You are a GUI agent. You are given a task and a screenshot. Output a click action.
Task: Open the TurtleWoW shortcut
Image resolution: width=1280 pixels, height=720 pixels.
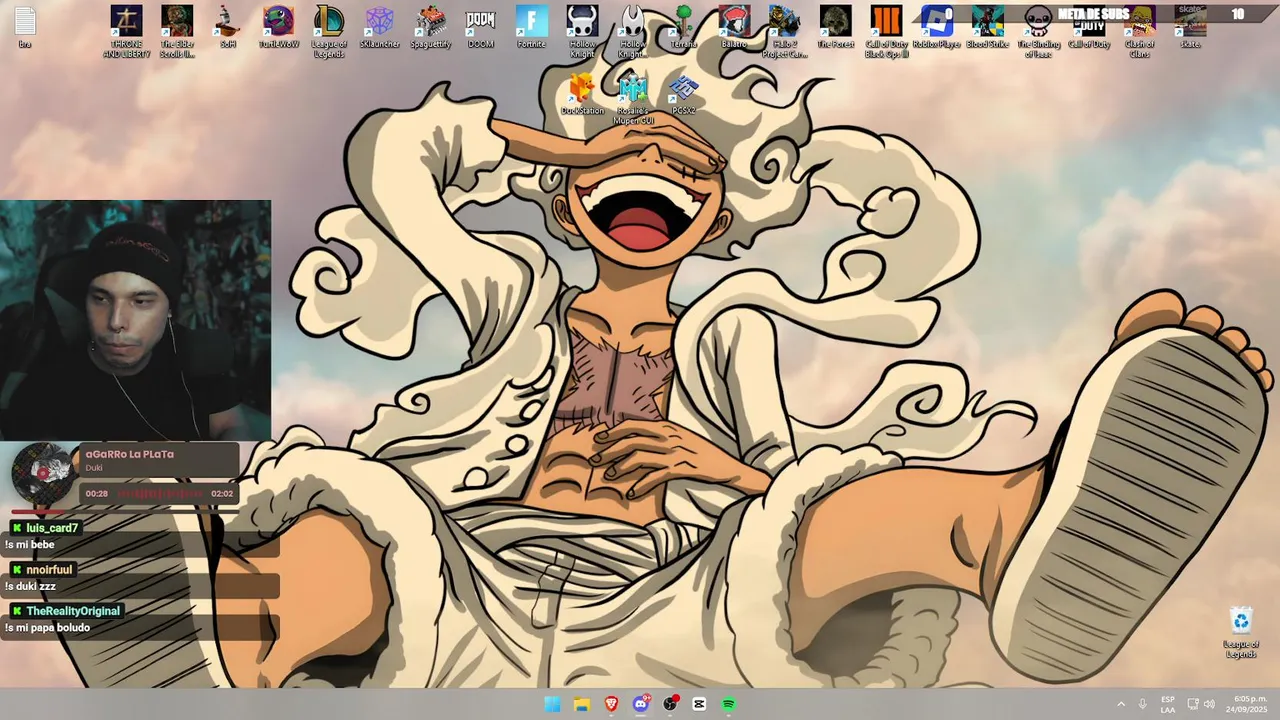[x=279, y=27]
